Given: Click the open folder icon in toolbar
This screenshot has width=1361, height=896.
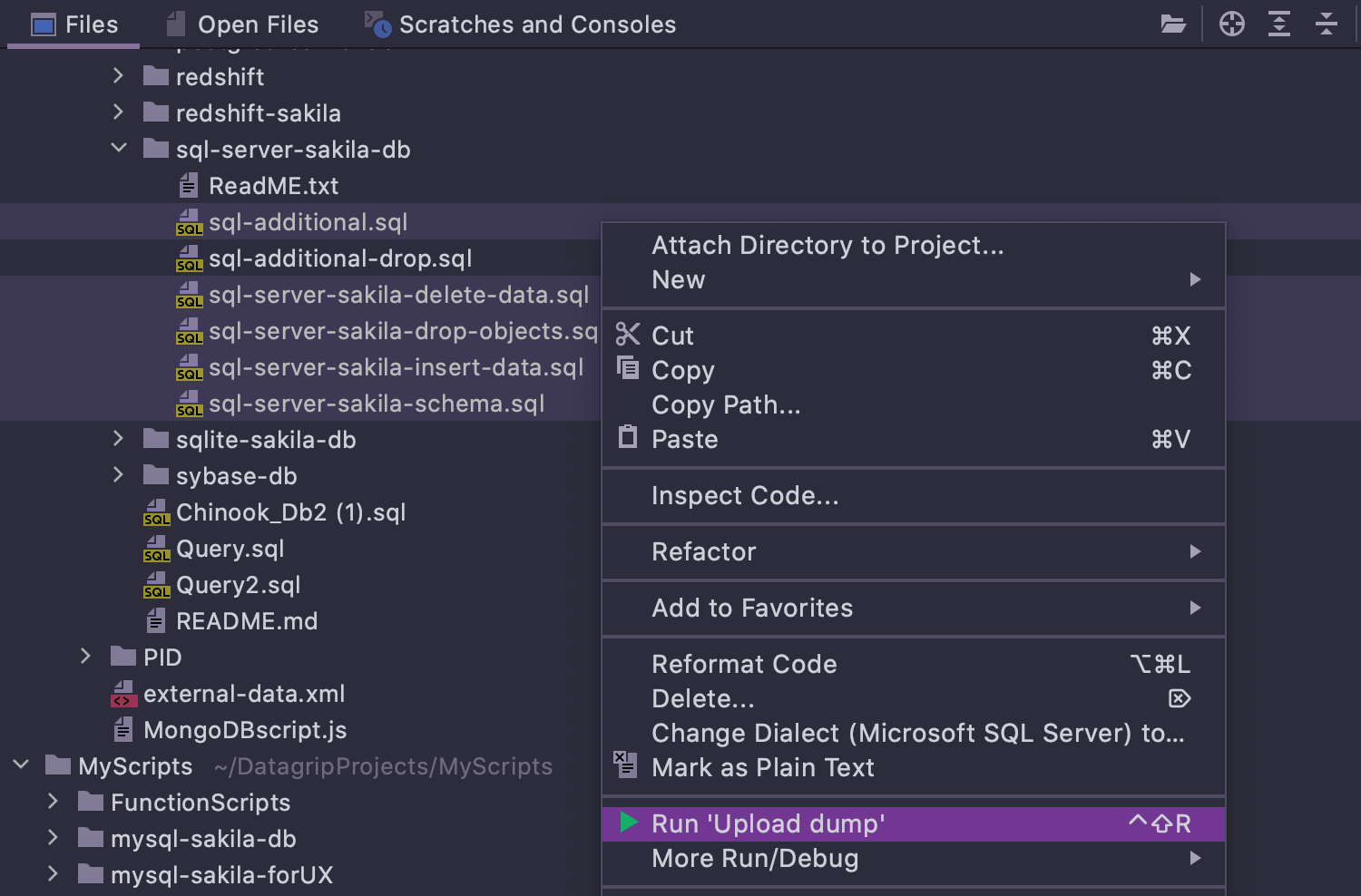Looking at the screenshot, I should (1173, 24).
